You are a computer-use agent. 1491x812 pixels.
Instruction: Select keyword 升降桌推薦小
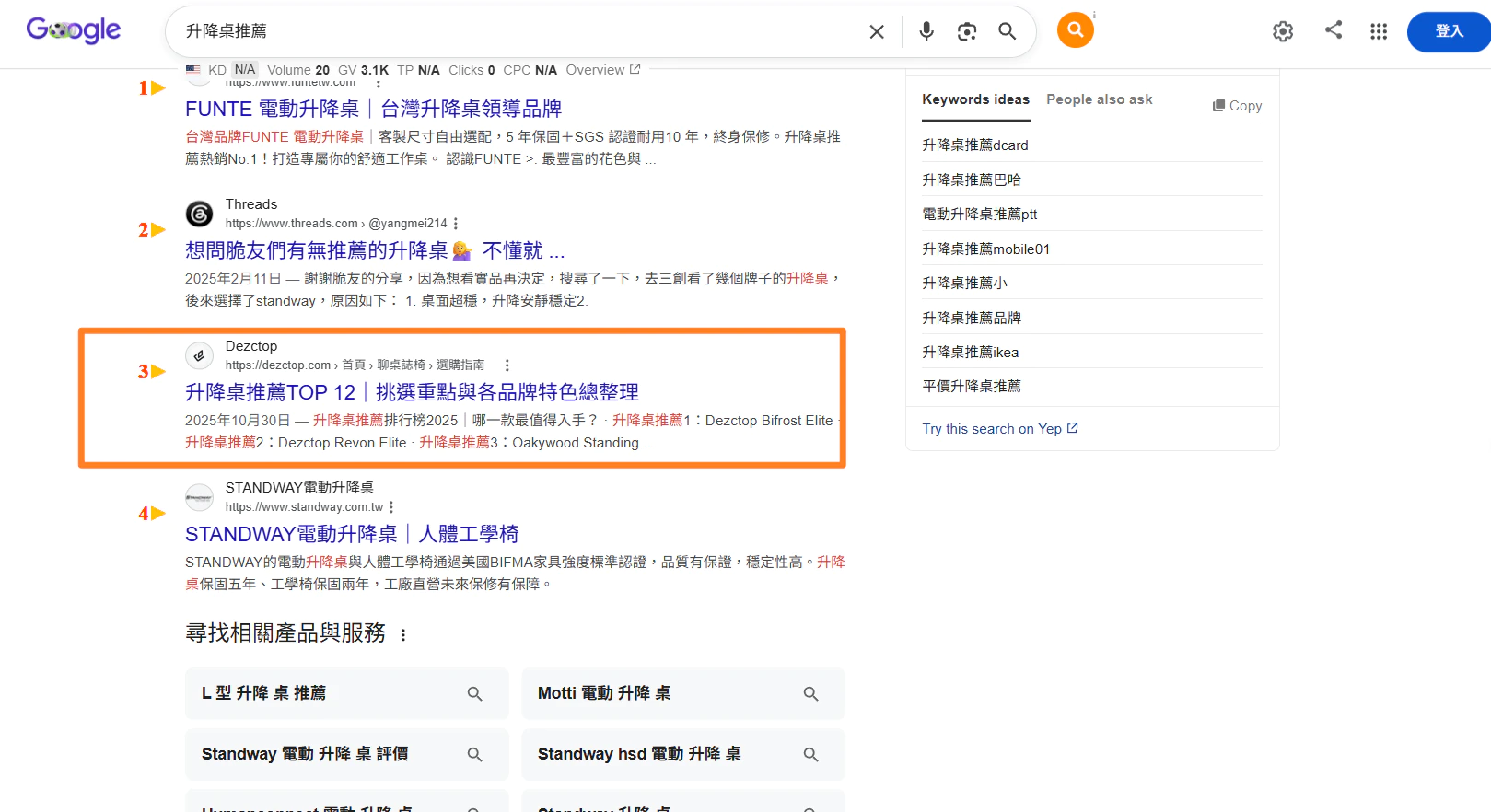(965, 283)
